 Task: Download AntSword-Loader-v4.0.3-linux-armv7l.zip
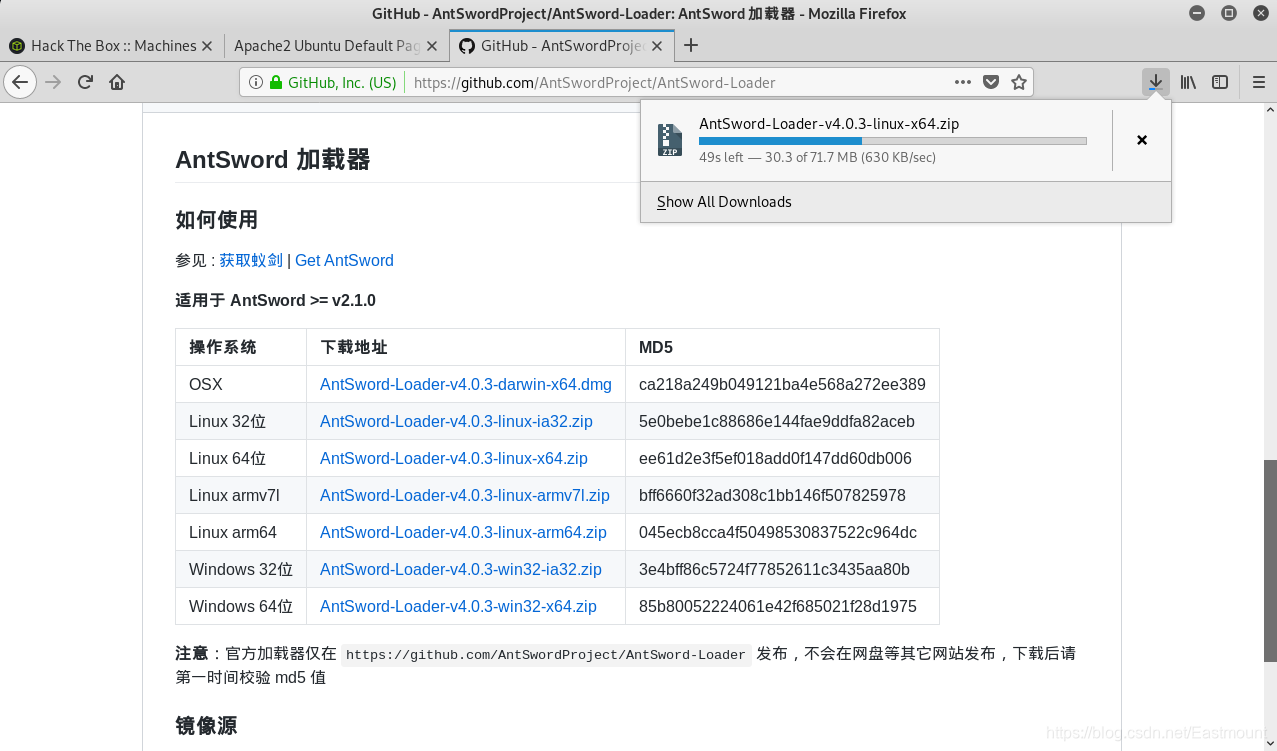click(x=465, y=495)
